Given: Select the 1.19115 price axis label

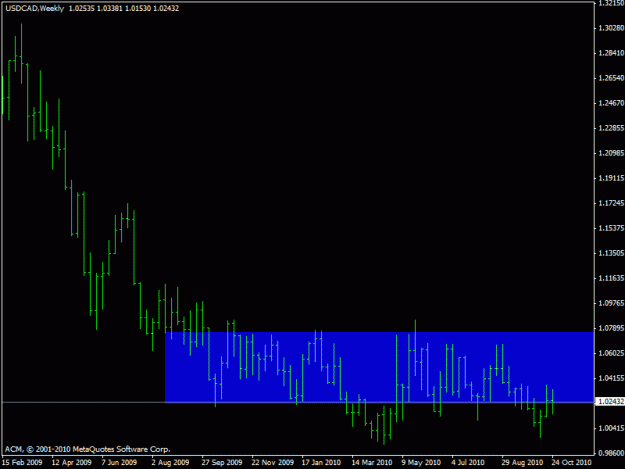Looking at the screenshot, I should pos(611,178).
